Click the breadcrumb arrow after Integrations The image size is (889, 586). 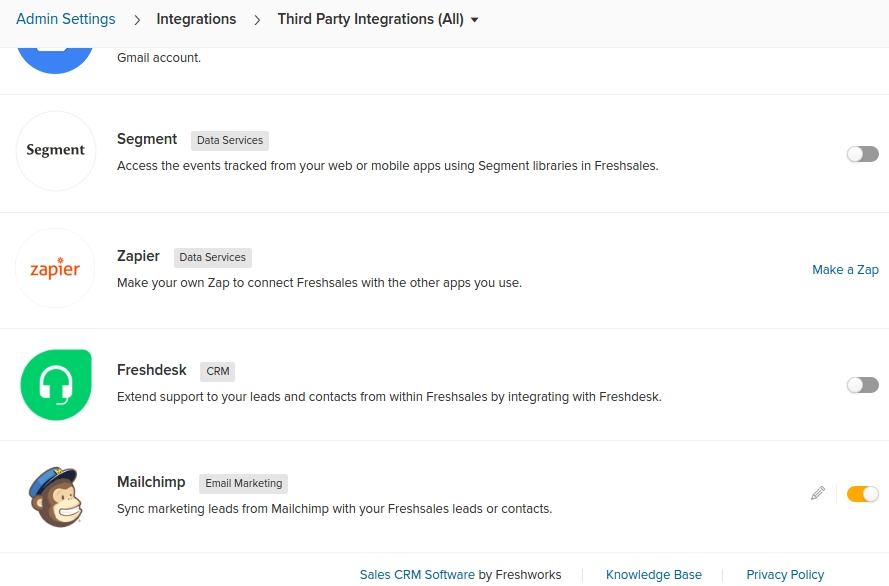pyautogui.click(x=257, y=20)
